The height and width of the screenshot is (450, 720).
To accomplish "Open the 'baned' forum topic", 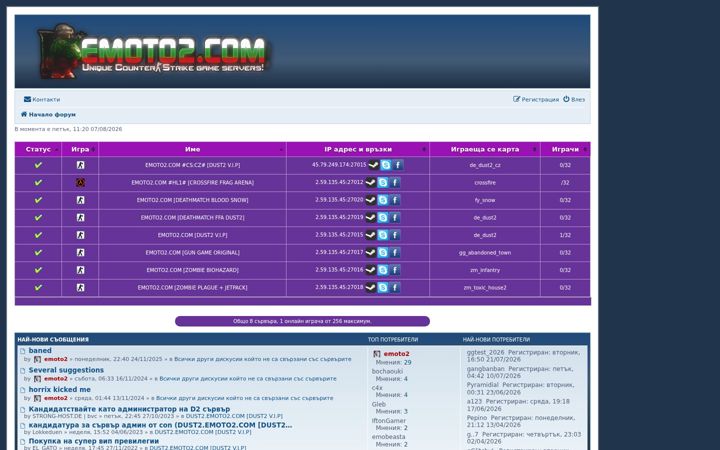I will click(40, 350).
